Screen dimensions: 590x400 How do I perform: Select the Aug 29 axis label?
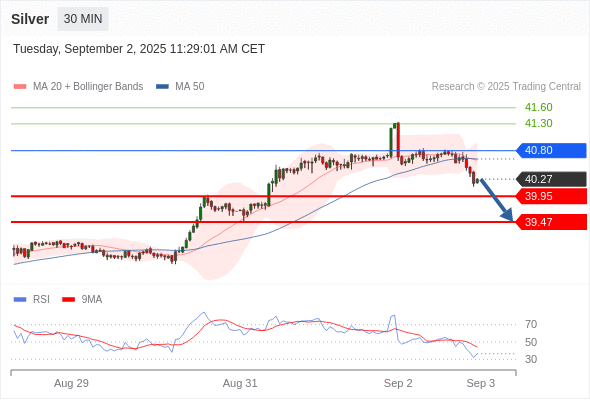click(x=71, y=383)
